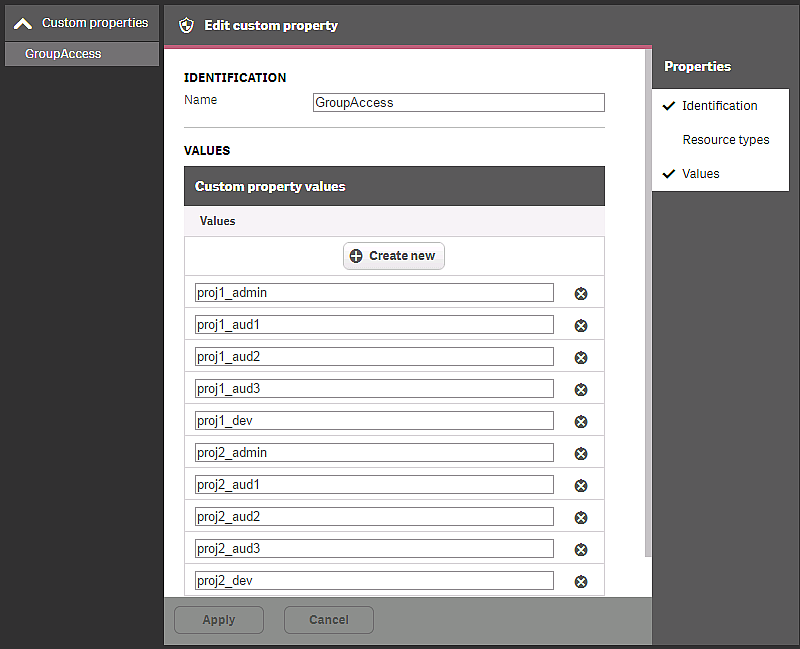
Task: Remove the proj2_aud3 value
Action: (x=581, y=548)
